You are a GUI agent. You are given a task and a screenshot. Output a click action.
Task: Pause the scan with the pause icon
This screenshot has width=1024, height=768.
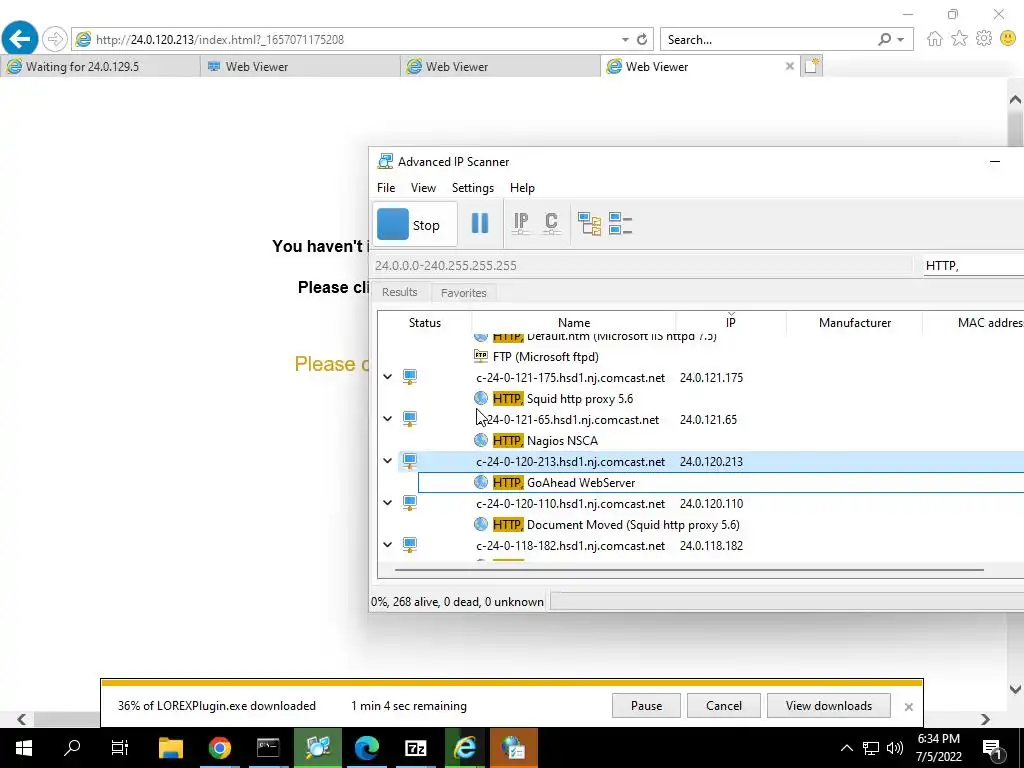pyautogui.click(x=480, y=223)
